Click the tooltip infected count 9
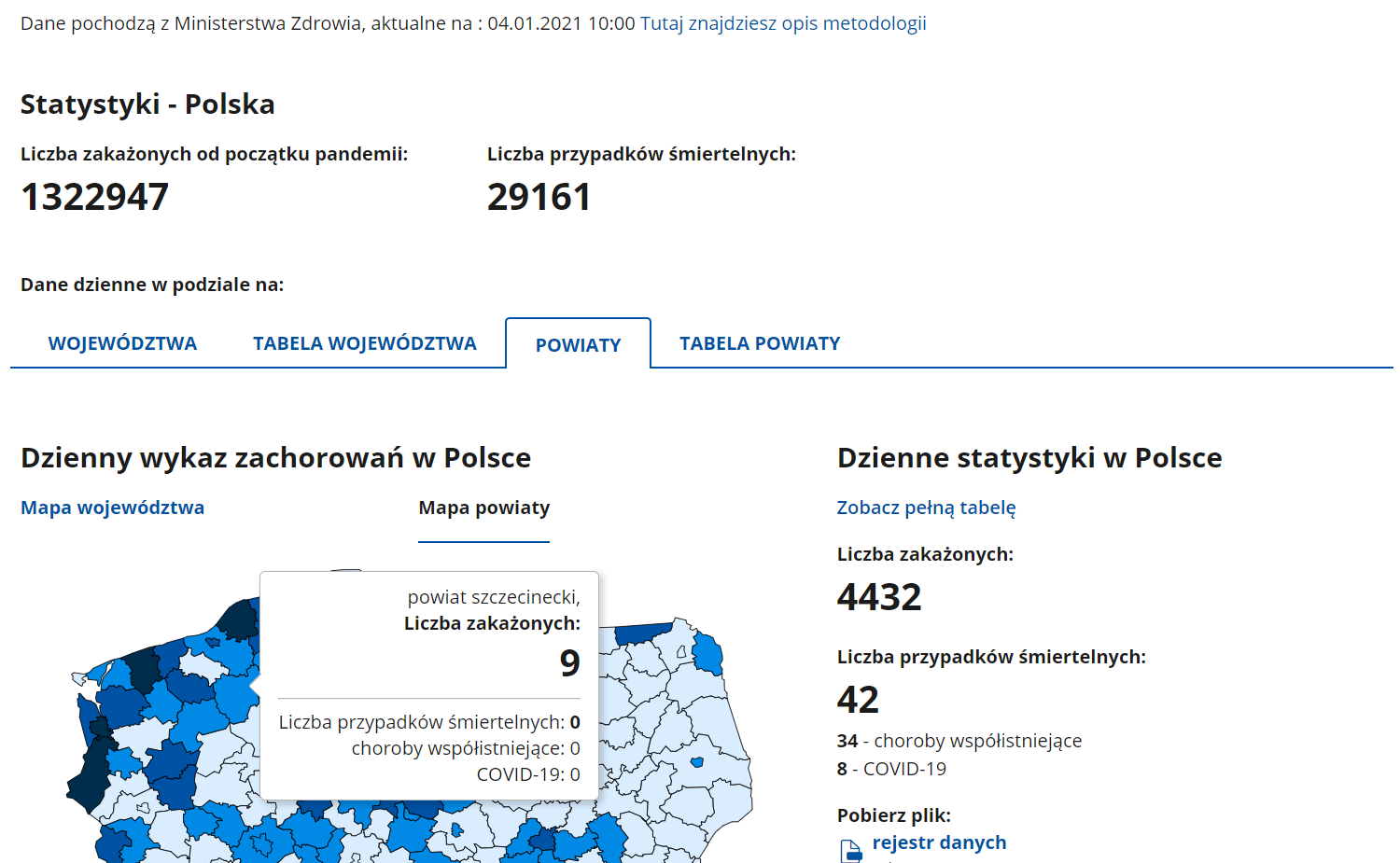 (569, 662)
